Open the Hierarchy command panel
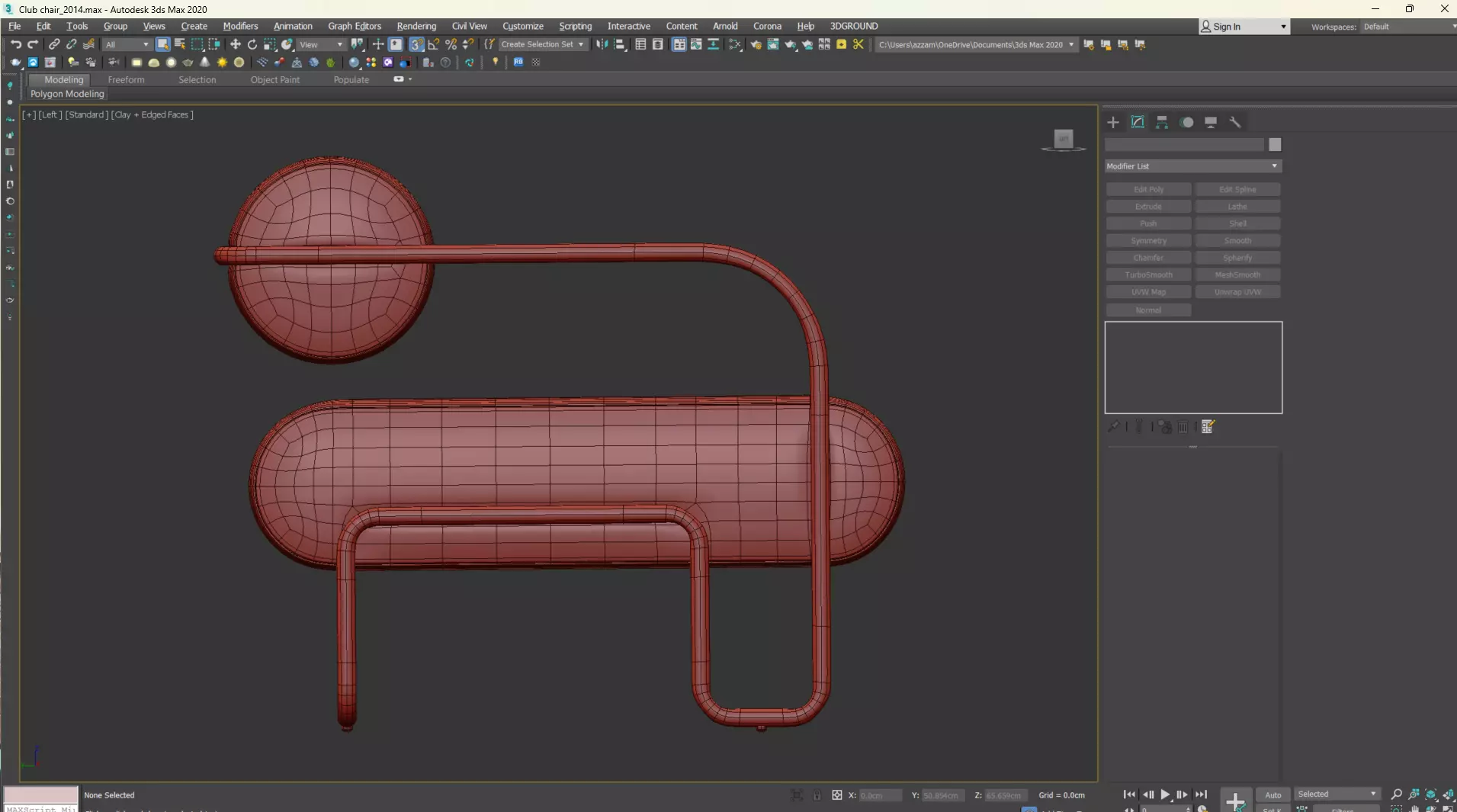Screen dimensions: 1457x812 1162,122
